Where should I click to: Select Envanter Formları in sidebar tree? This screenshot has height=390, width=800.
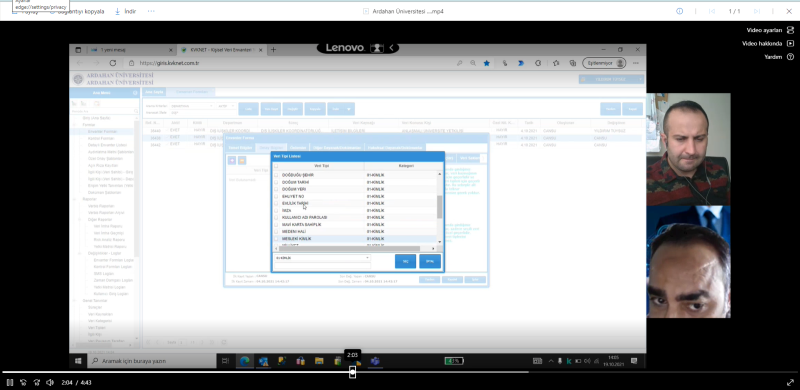click(103, 132)
